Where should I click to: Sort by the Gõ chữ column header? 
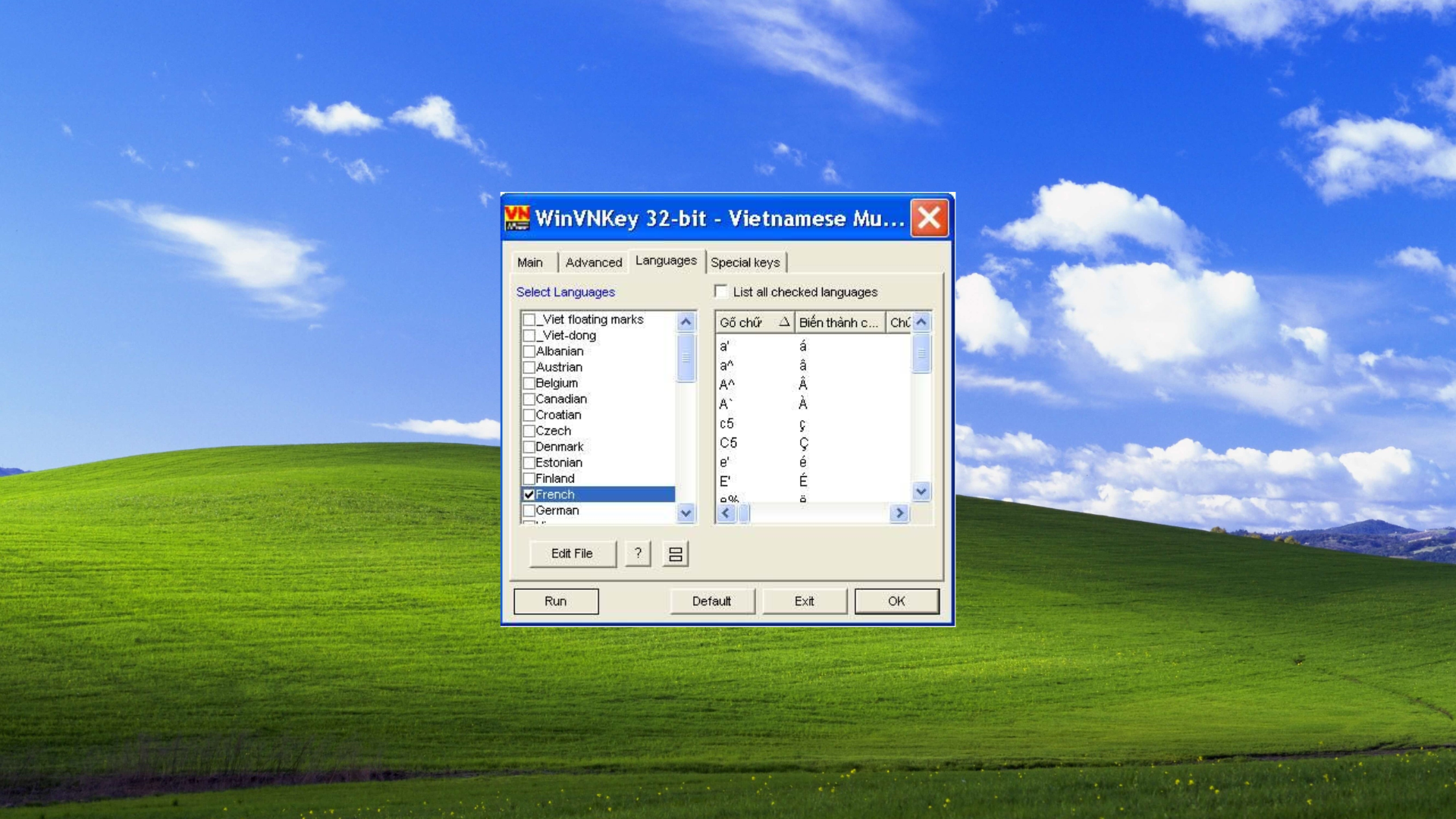(x=755, y=322)
